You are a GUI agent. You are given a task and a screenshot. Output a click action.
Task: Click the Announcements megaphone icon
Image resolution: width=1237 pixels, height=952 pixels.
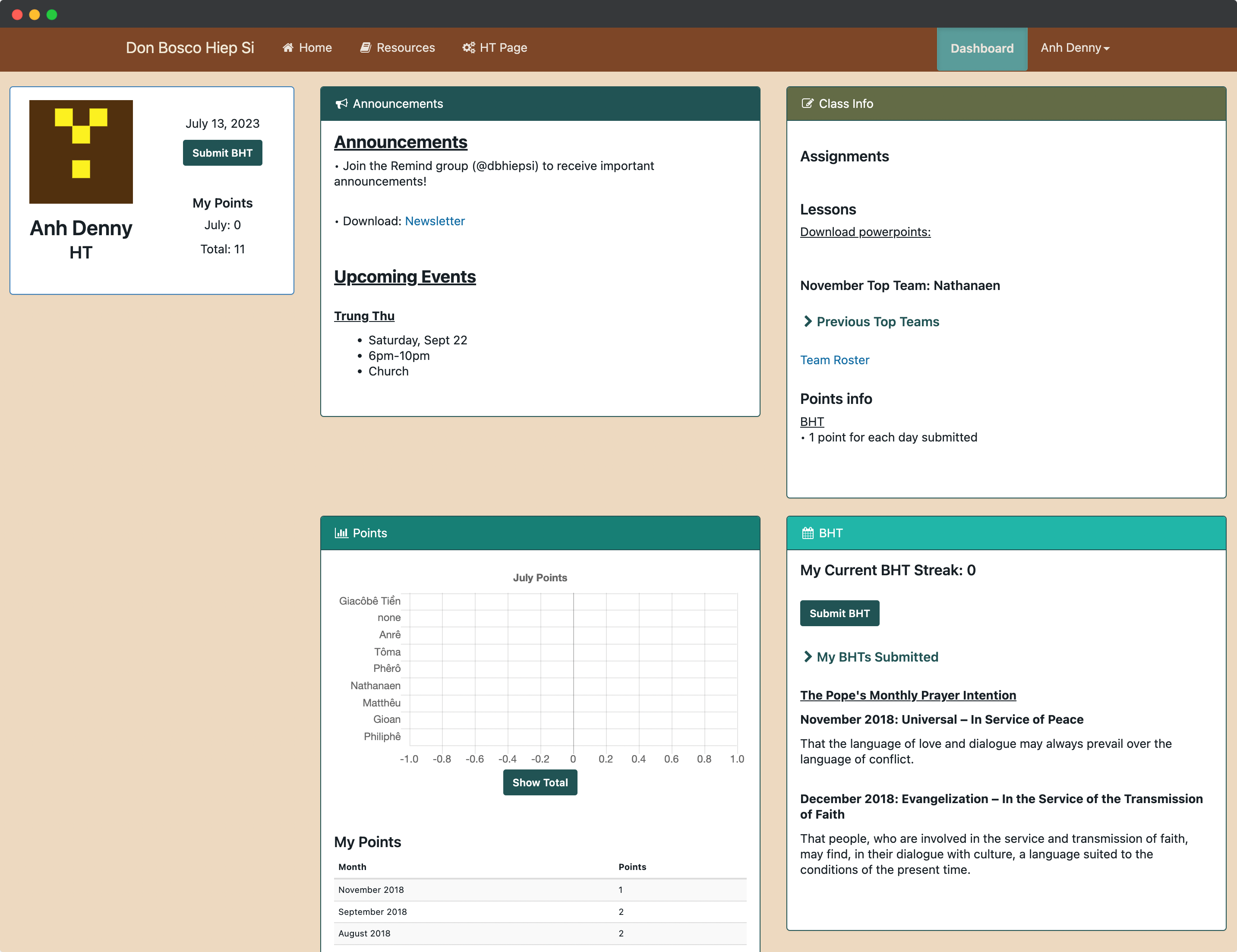click(x=341, y=103)
